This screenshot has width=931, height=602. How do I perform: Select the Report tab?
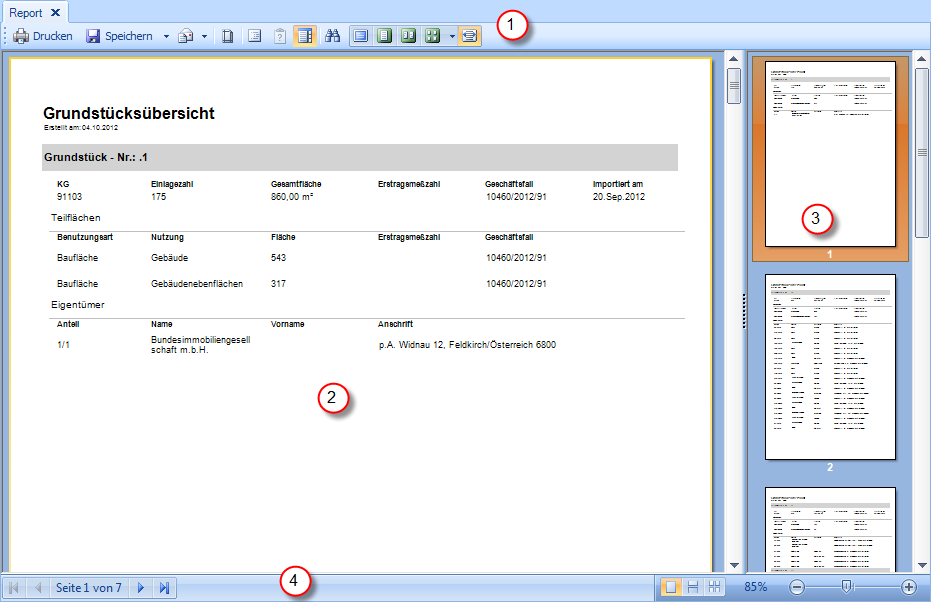coord(26,13)
